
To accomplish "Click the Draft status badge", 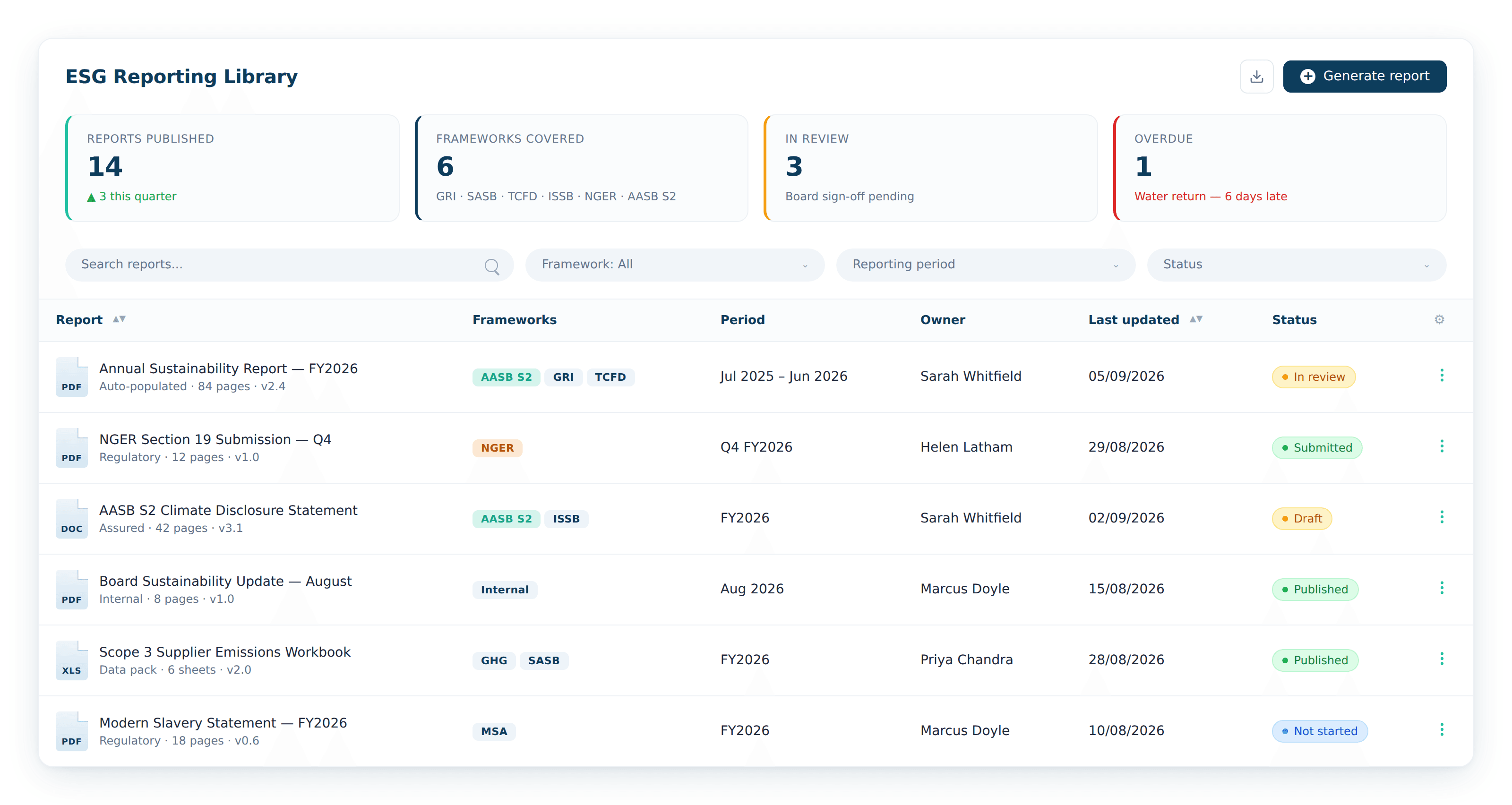I will 1302,519.
